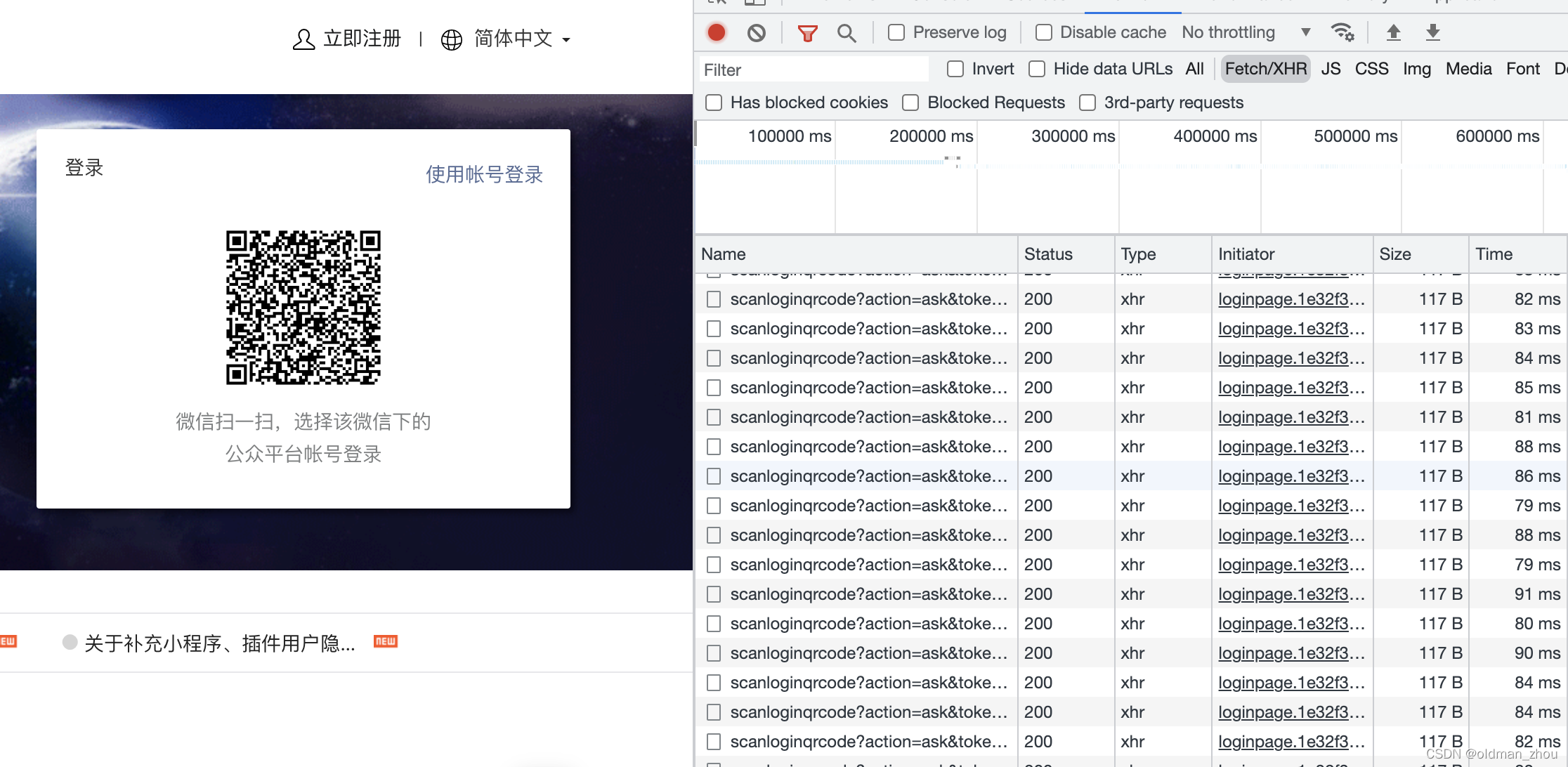
Task: Open the 简体中文 language dropdown
Action: (522, 39)
